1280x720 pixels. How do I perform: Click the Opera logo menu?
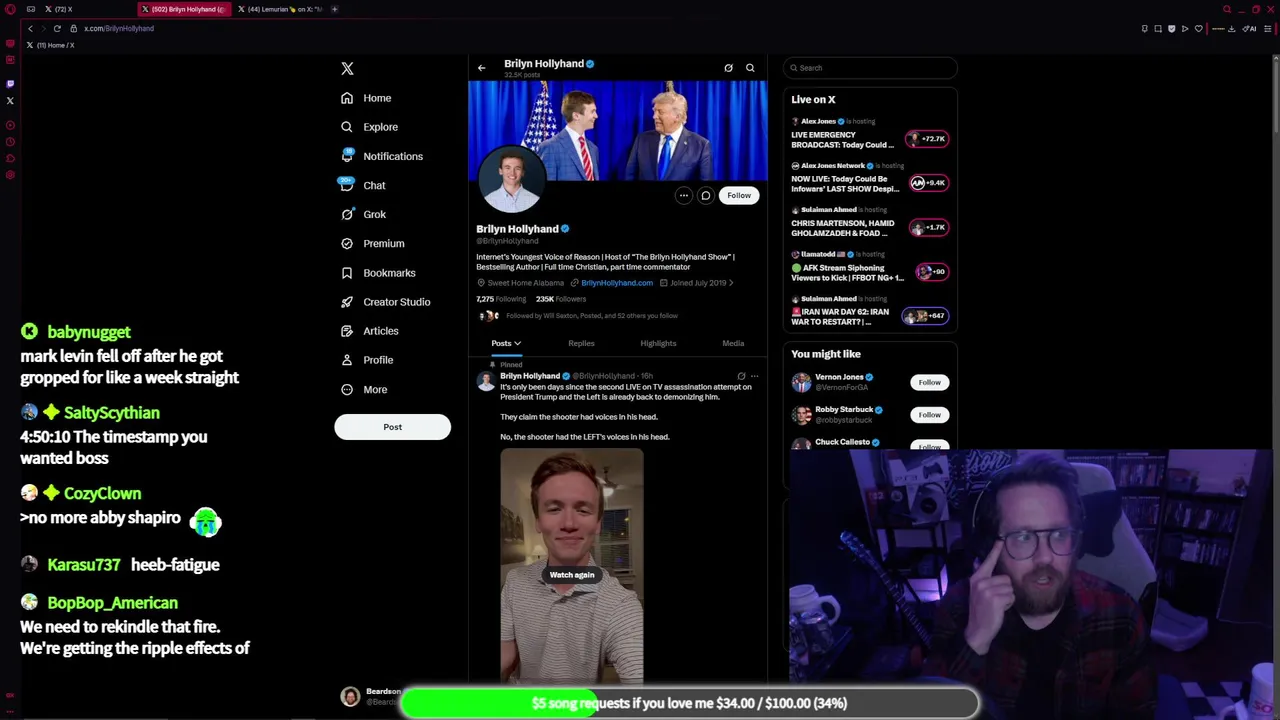[x=10, y=9]
